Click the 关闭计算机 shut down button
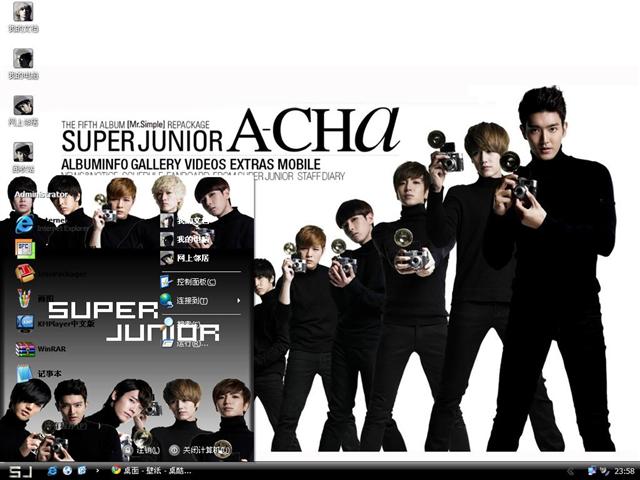The height and width of the screenshot is (480, 640). coord(200,450)
